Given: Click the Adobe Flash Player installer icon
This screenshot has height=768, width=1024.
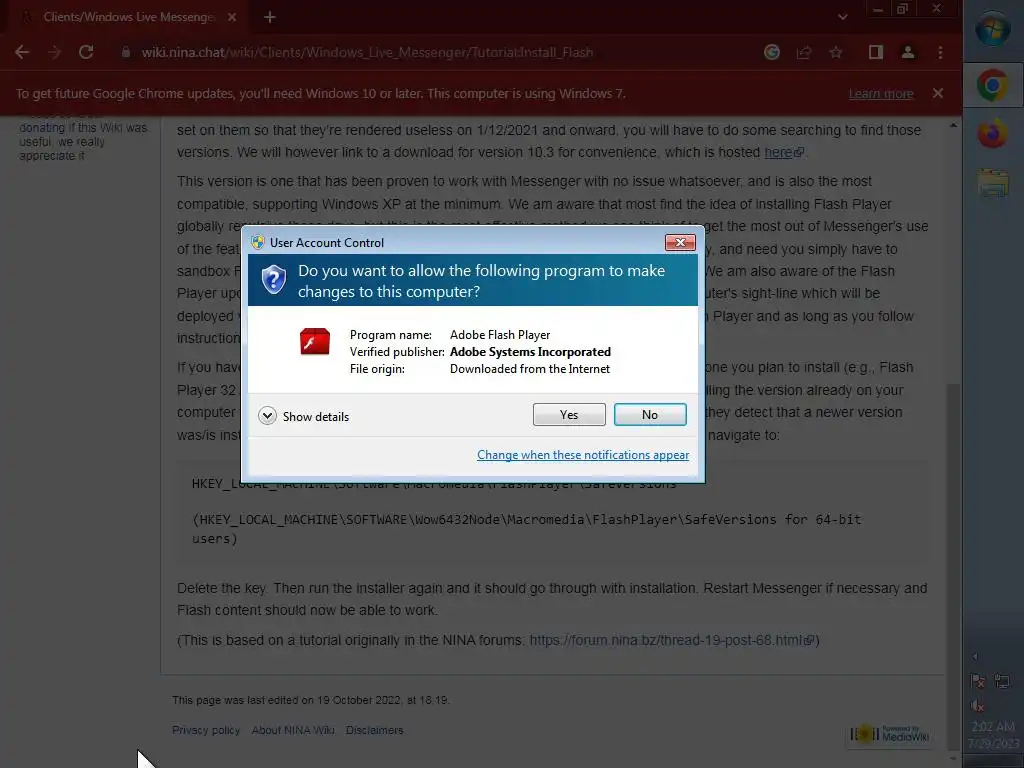Looking at the screenshot, I should 315,342.
